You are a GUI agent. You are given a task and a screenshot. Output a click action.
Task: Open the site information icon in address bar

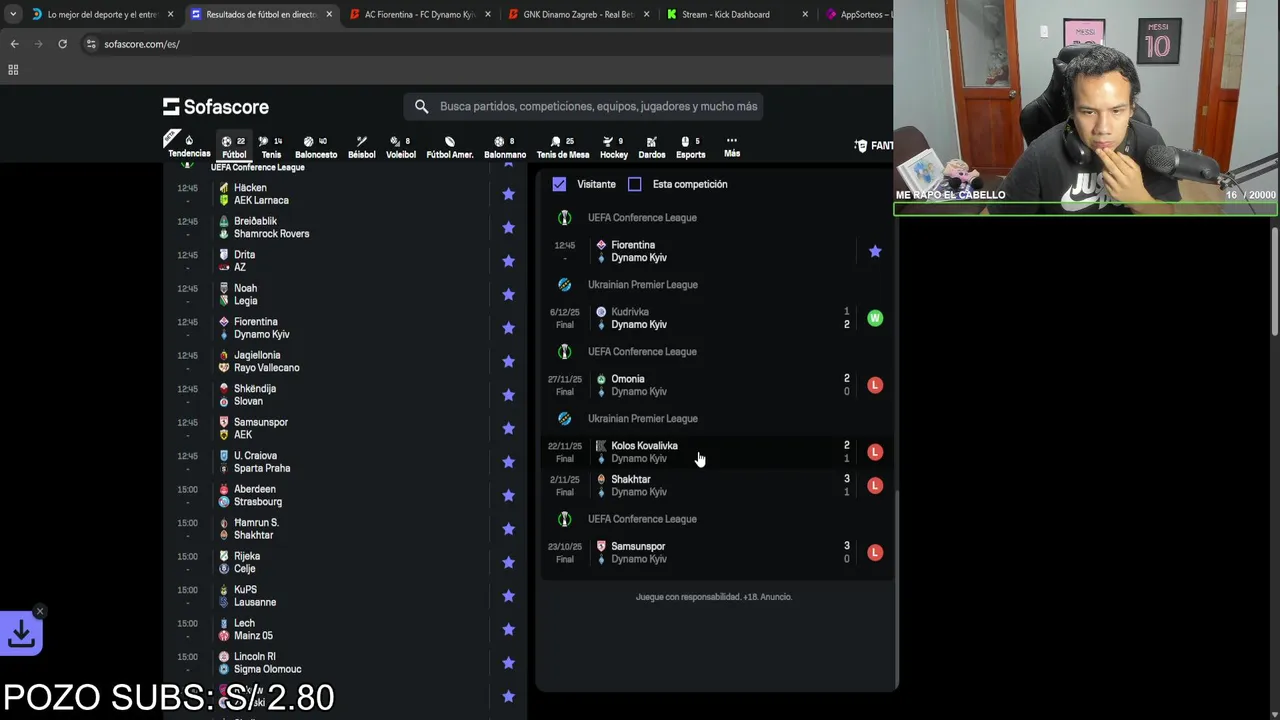(91, 44)
